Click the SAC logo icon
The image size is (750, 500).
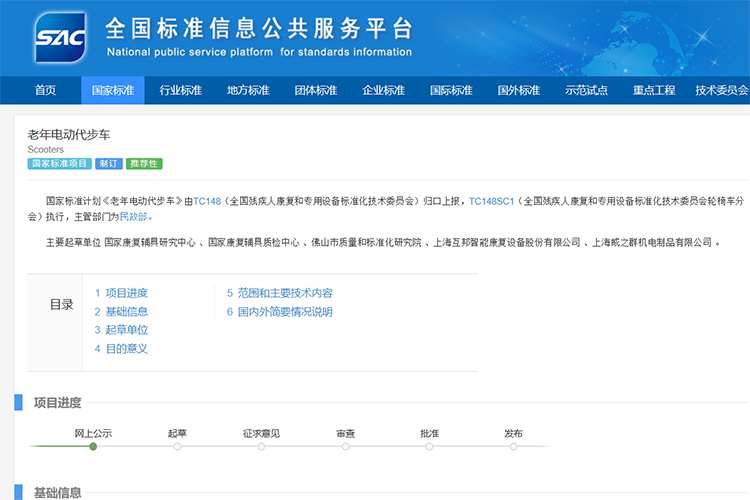click(x=59, y=39)
